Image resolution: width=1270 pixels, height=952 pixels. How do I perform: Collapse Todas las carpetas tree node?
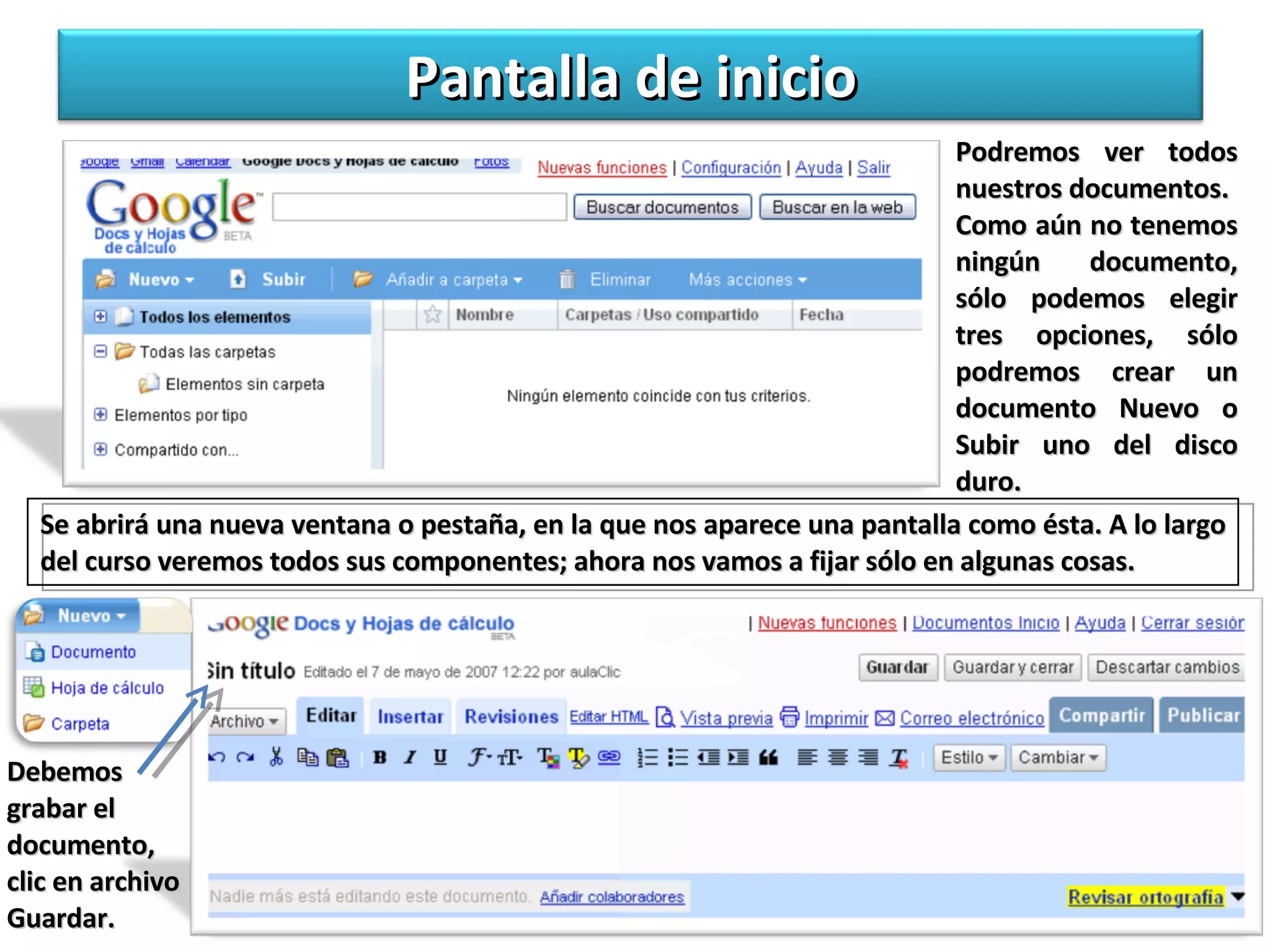(x=100, y=351)
